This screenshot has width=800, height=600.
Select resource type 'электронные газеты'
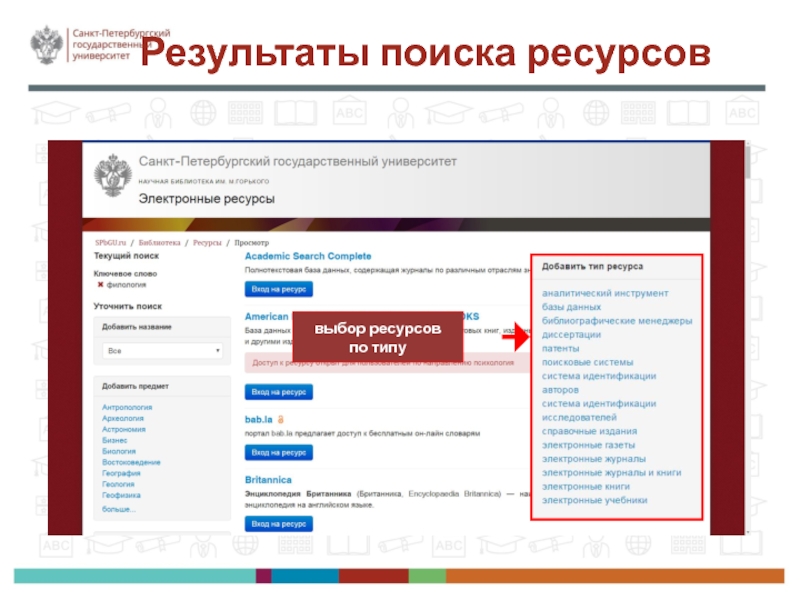coord(588,445)
